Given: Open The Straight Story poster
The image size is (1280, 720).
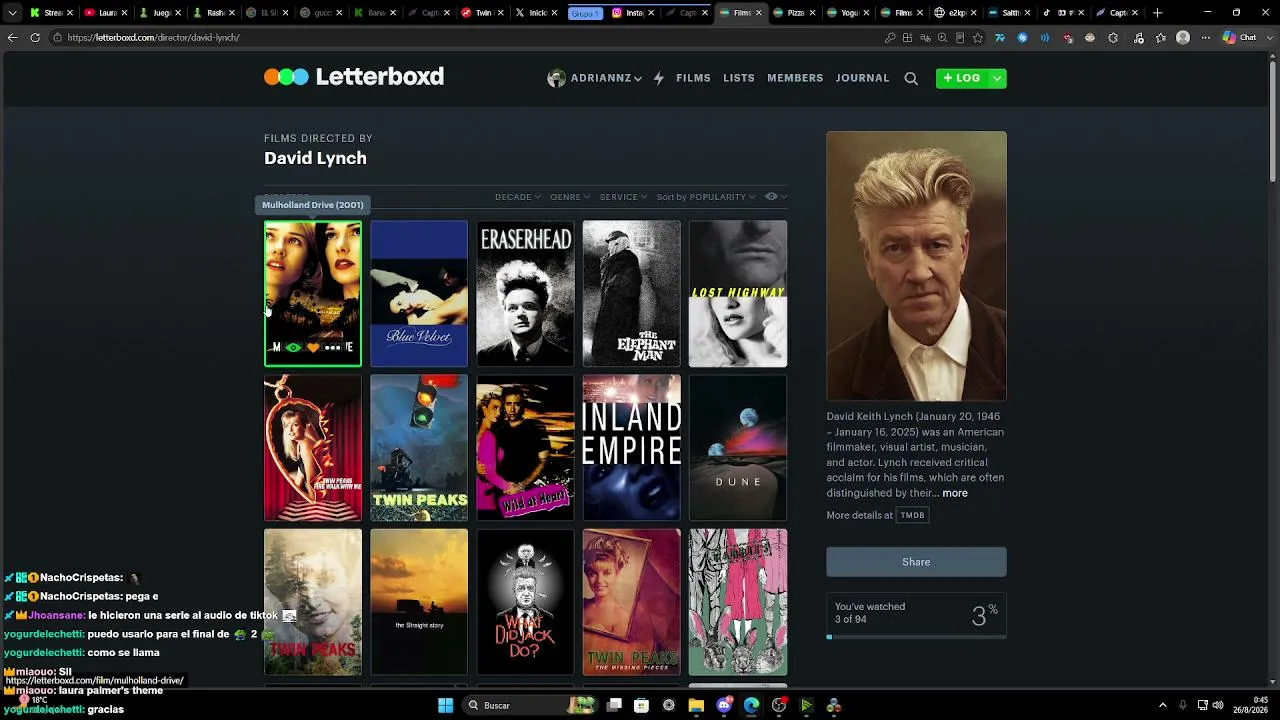Looking at the screenshot, I should click(x=419, y=602).
